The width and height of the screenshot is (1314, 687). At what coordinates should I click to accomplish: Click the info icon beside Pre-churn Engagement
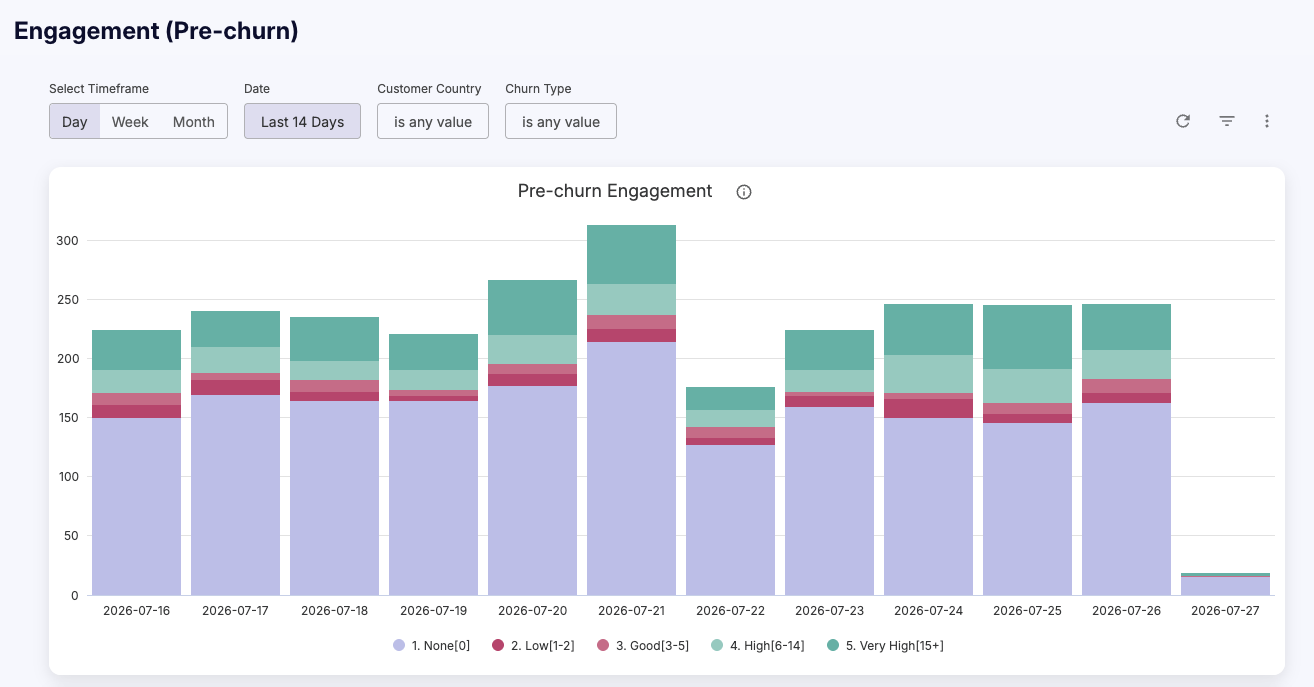(744, 192)
